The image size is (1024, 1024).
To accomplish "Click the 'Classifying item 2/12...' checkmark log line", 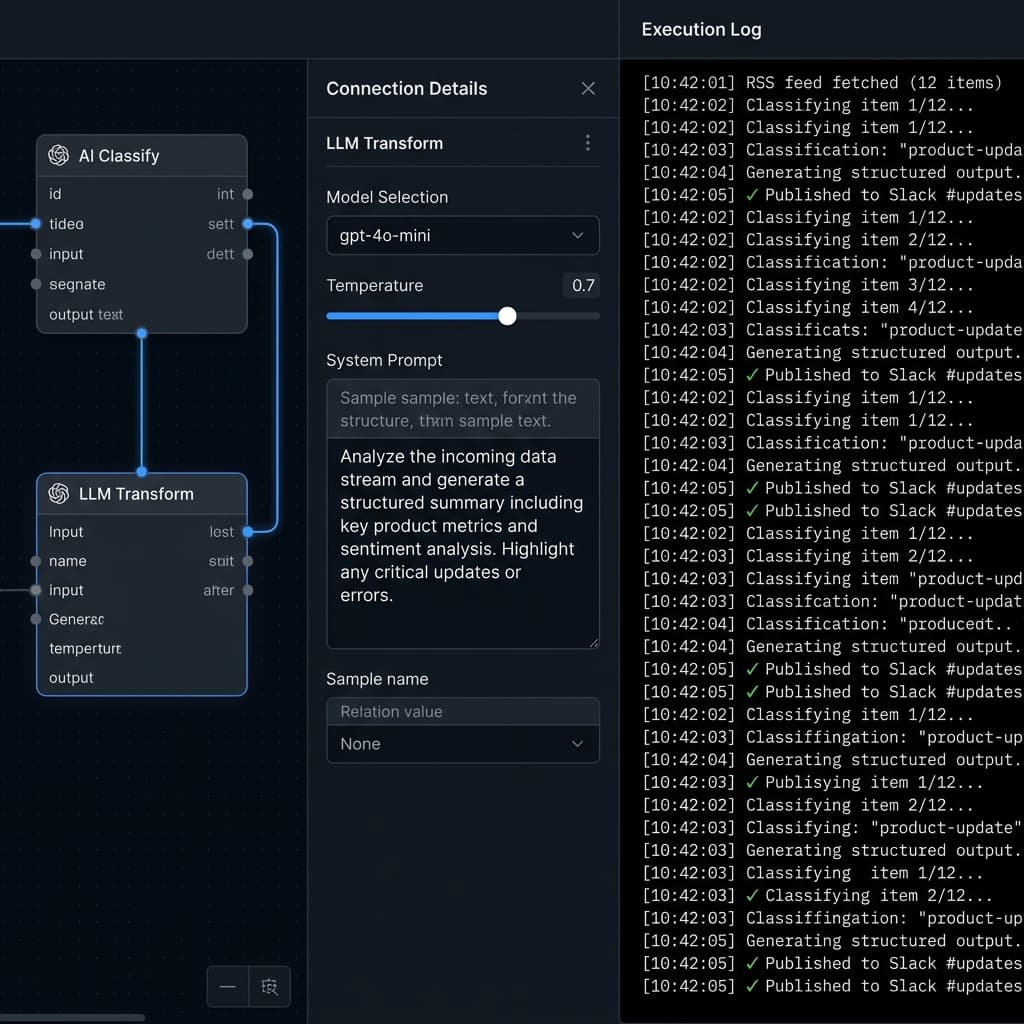I will (817, 895).
